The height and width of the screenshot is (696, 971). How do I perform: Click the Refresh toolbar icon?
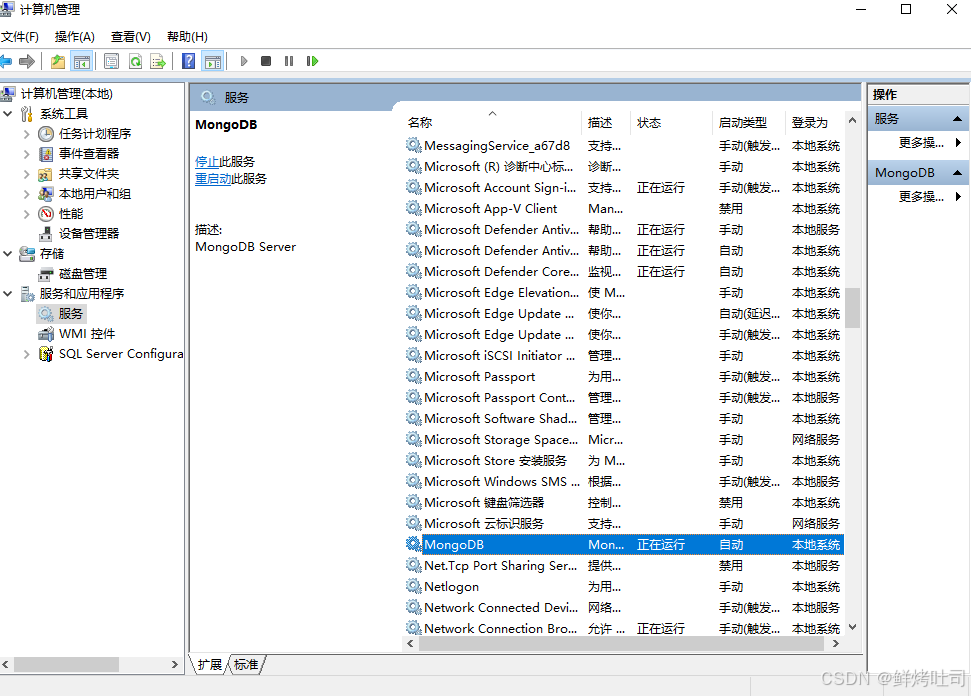pyautogui.click(x=135, y=61)
